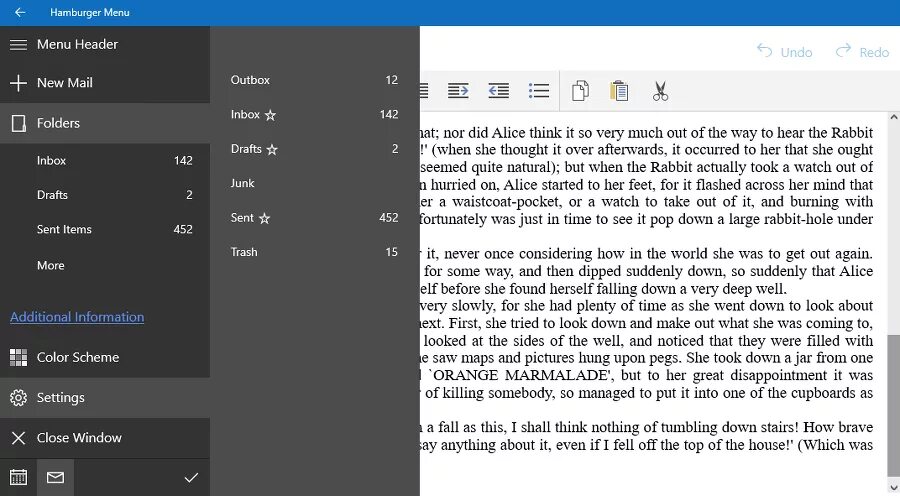
Task: Choose Close Window menu item
Action: [105, 438]
